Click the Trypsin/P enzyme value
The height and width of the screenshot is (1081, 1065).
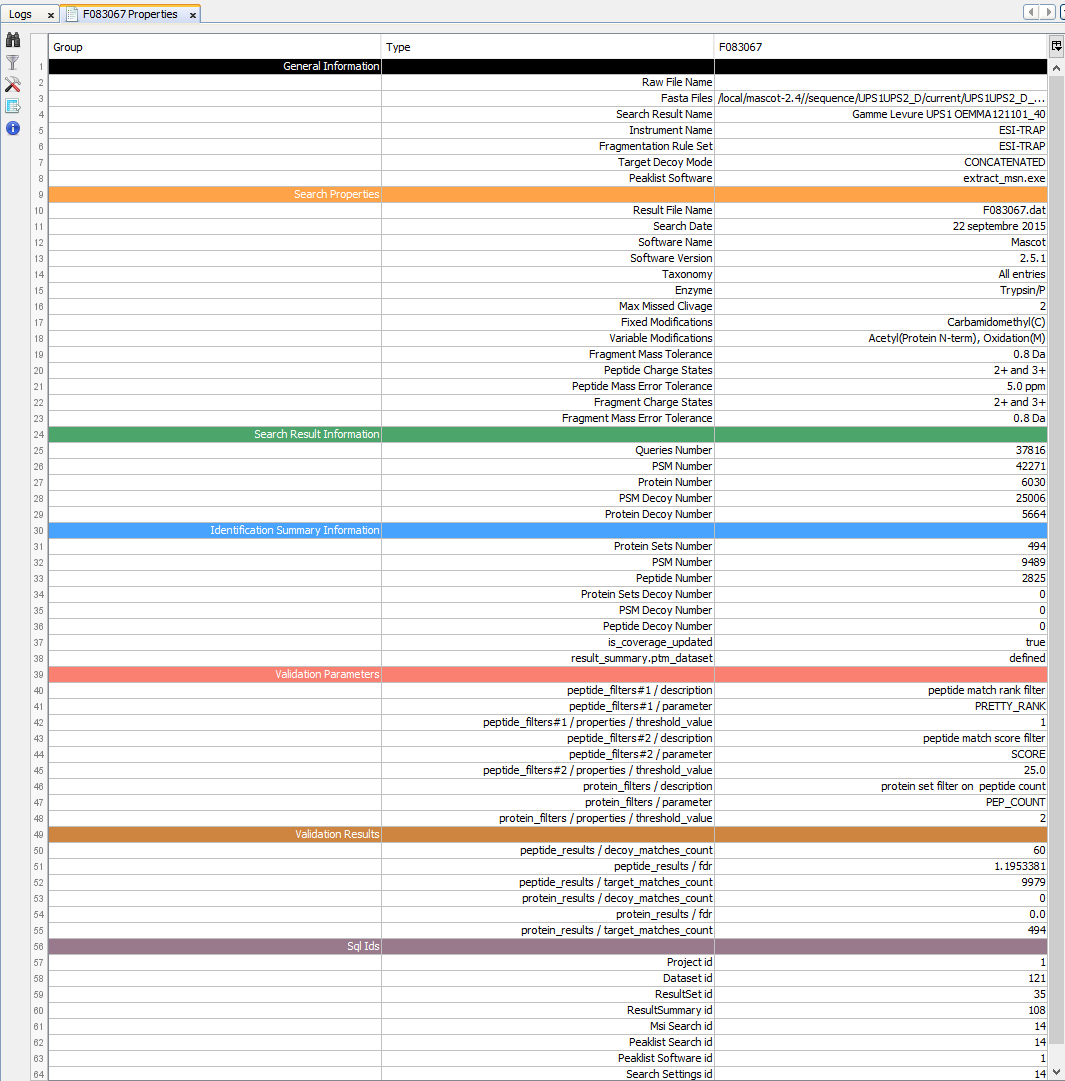[881, 290]
